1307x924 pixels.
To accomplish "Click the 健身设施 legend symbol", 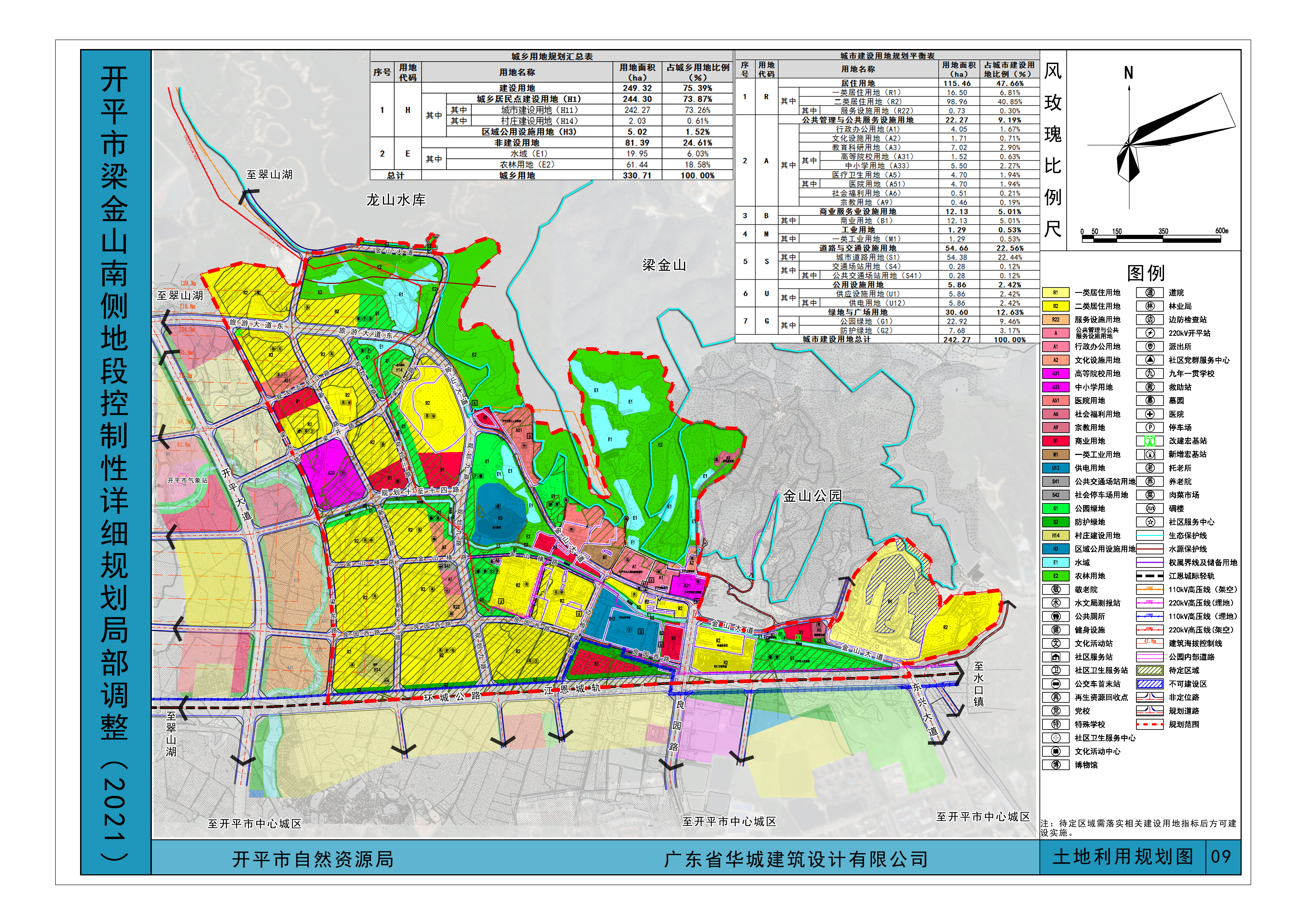I will (1056, 630).
